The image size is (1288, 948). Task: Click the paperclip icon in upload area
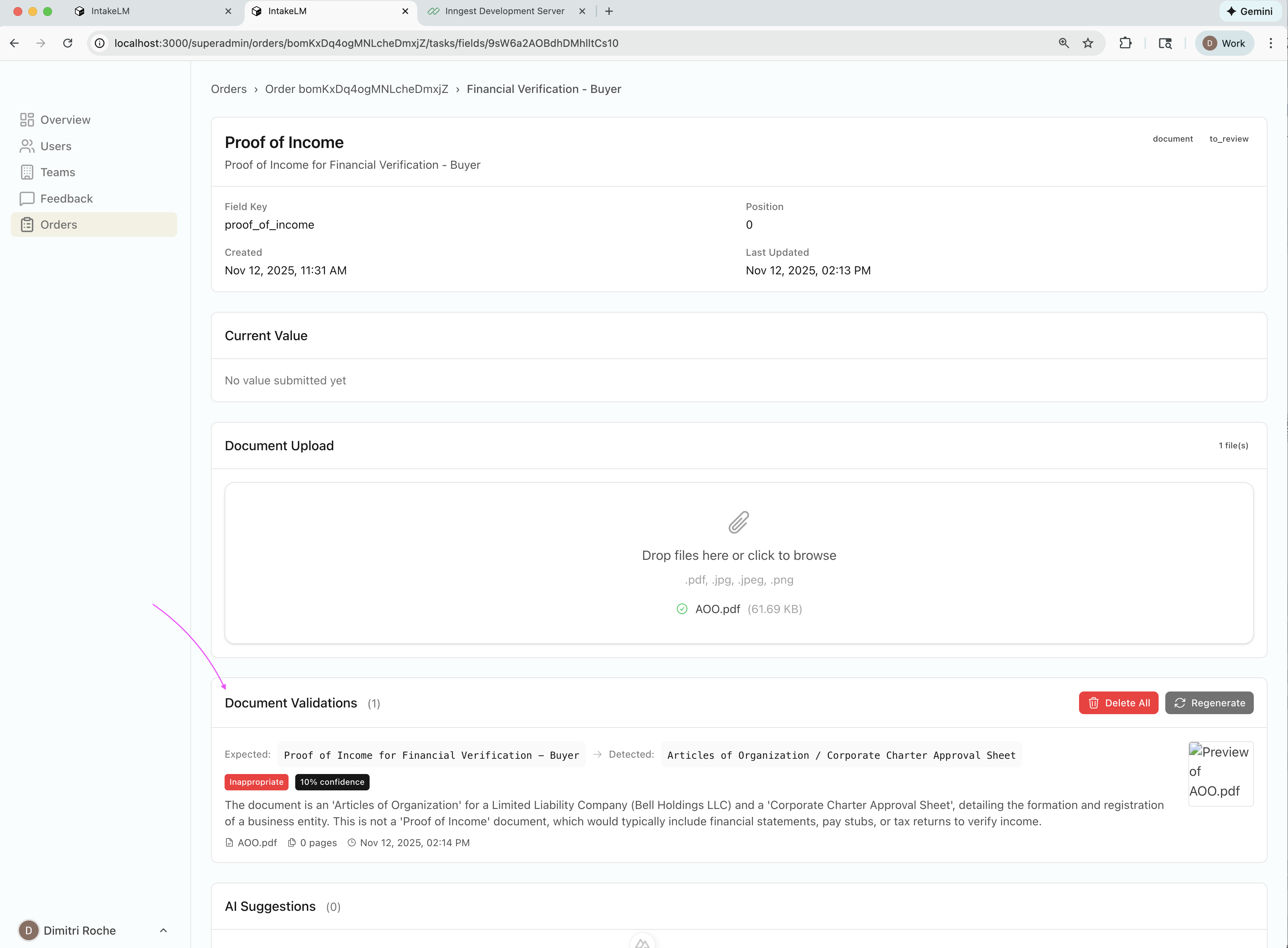pos(739,522)
